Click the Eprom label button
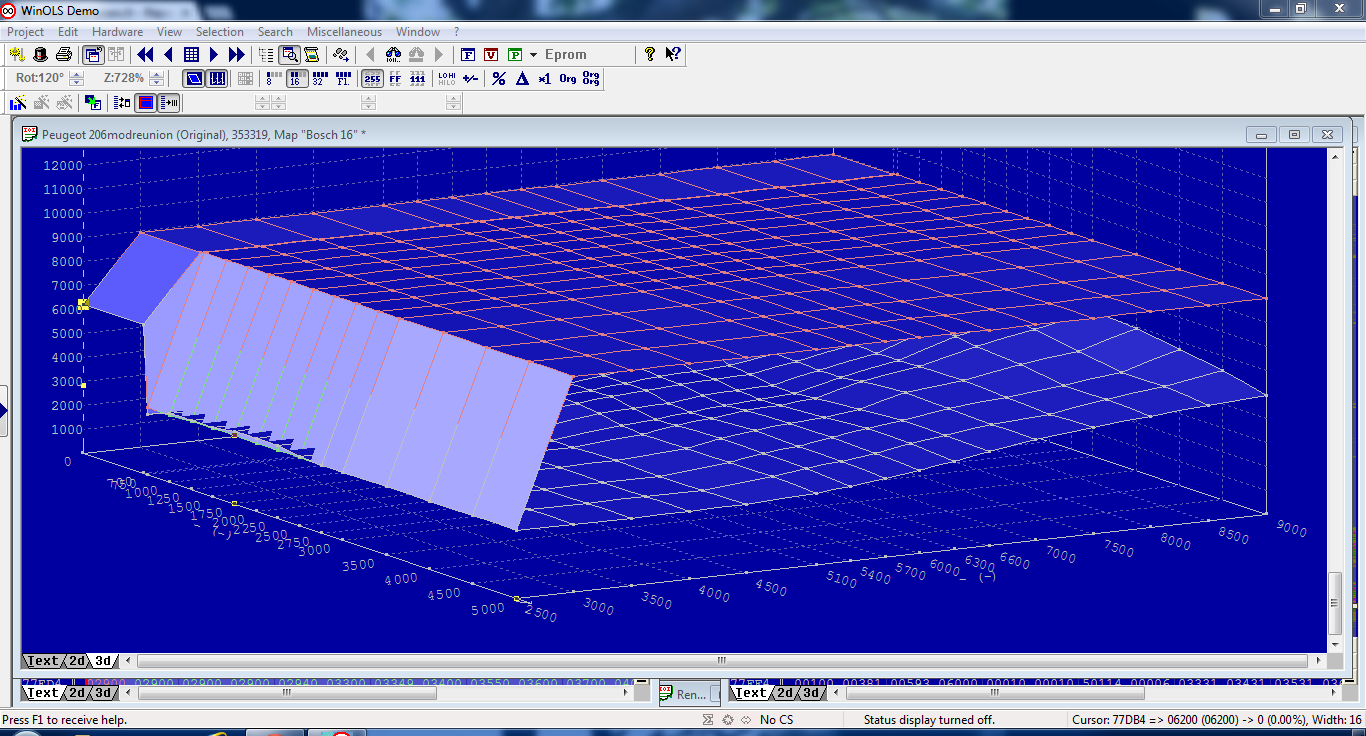This screenshot has width=1366, height=736. [565, 55]
